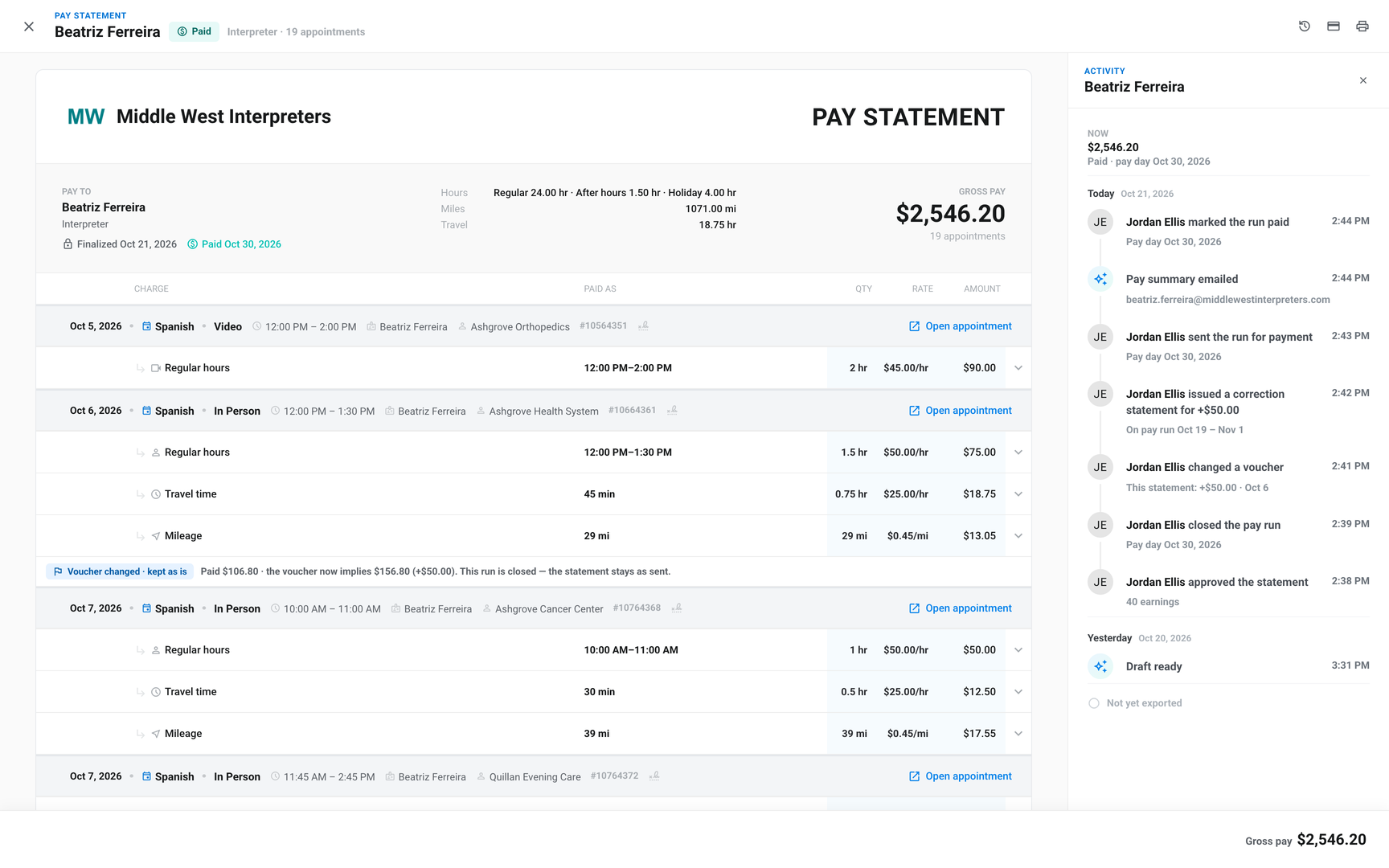This screenshot has height=868, width=1389.
Task: Open appointment for Ashgrove Cancer Center
Action: (960, 608)
